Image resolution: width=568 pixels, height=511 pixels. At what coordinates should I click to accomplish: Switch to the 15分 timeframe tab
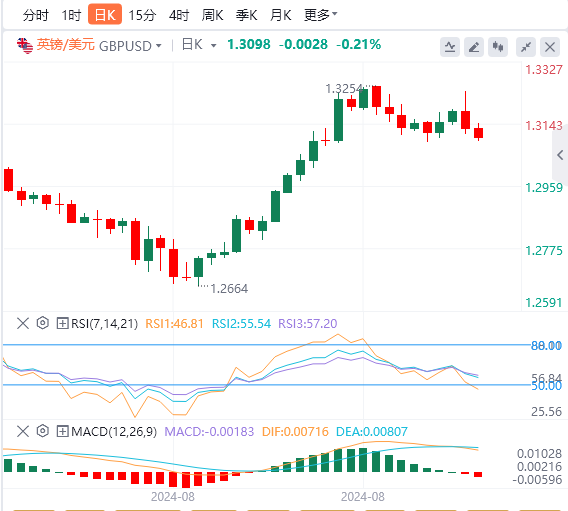tap(142, 15)
